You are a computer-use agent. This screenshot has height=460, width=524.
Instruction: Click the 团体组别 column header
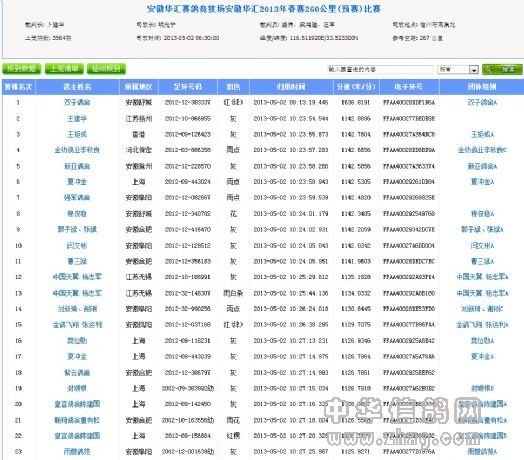tap(482, 87)
